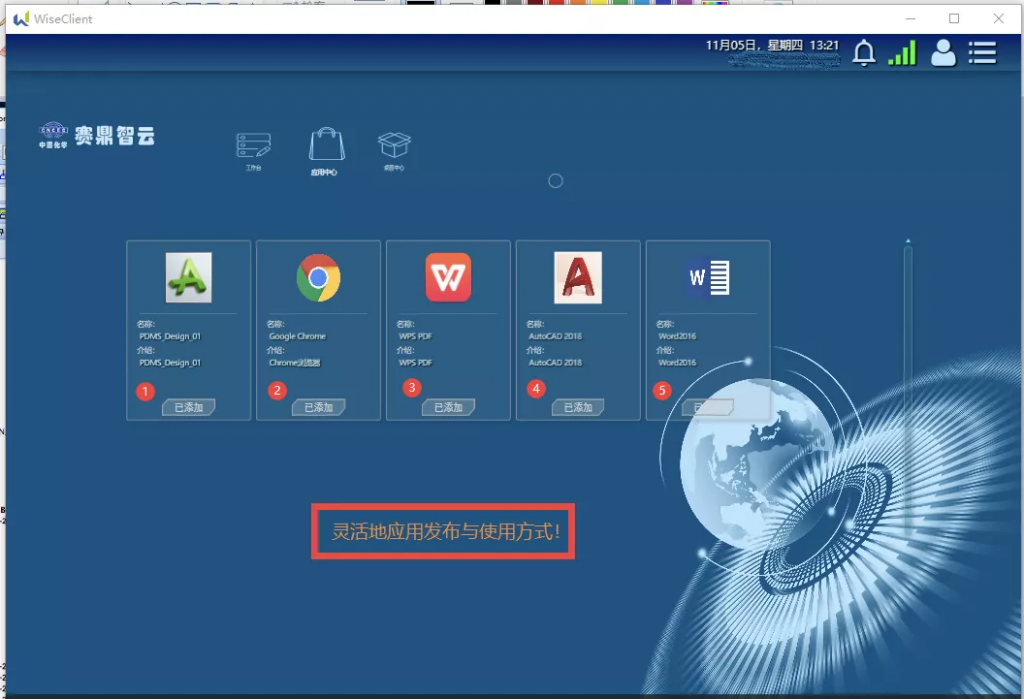Select the AutoCAD 2018 description under 介绍
The height and width of the screenshot is (699, 1024).
pos(555,363)
